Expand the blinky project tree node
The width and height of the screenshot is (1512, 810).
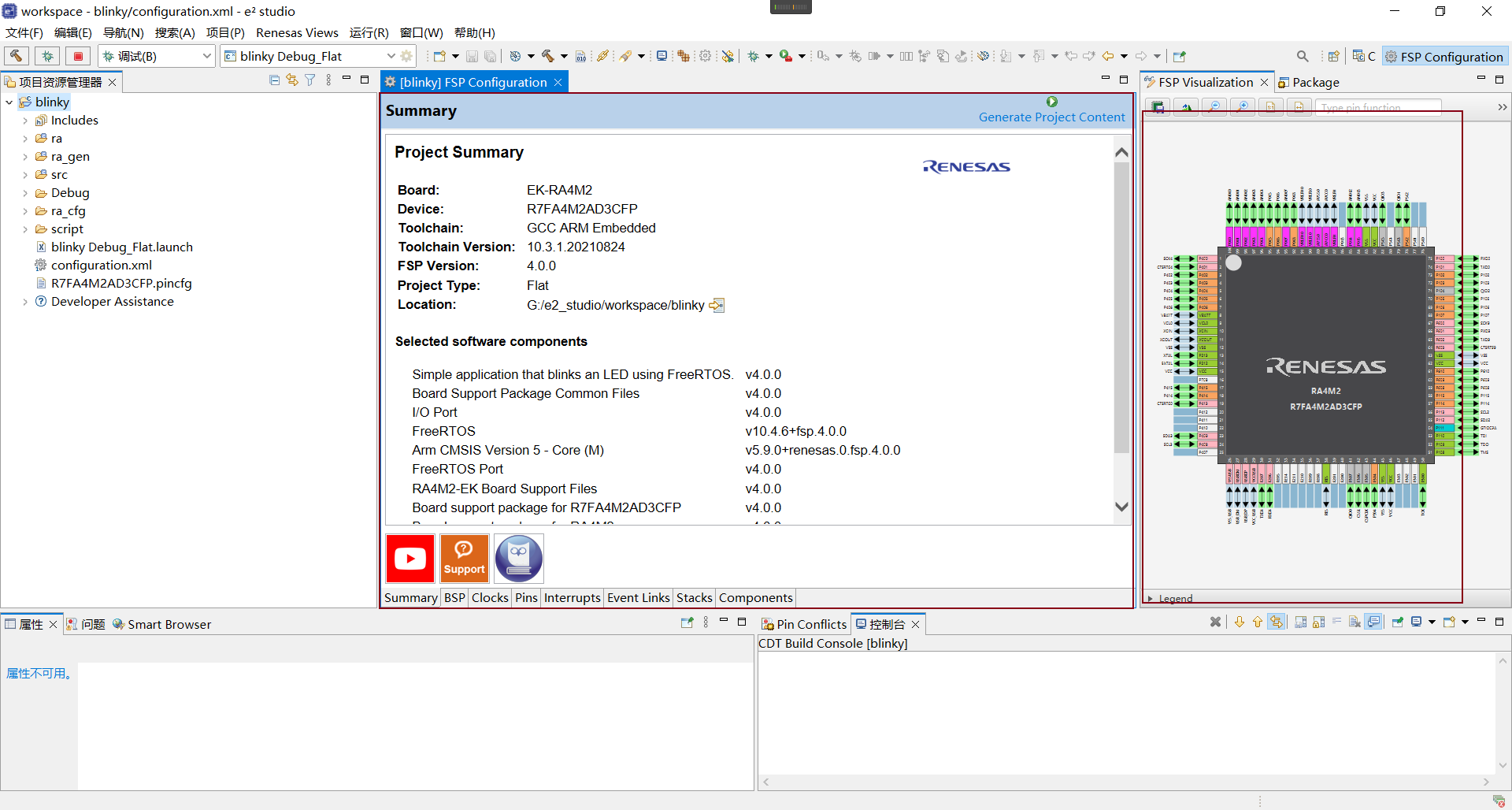click(9, 102)
